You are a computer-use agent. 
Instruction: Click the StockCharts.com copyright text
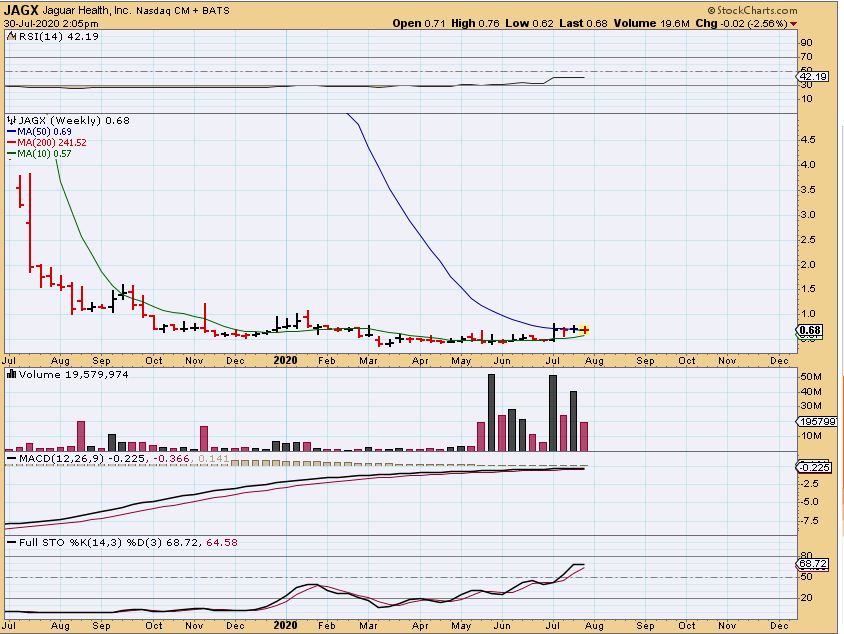coord(752,10)
